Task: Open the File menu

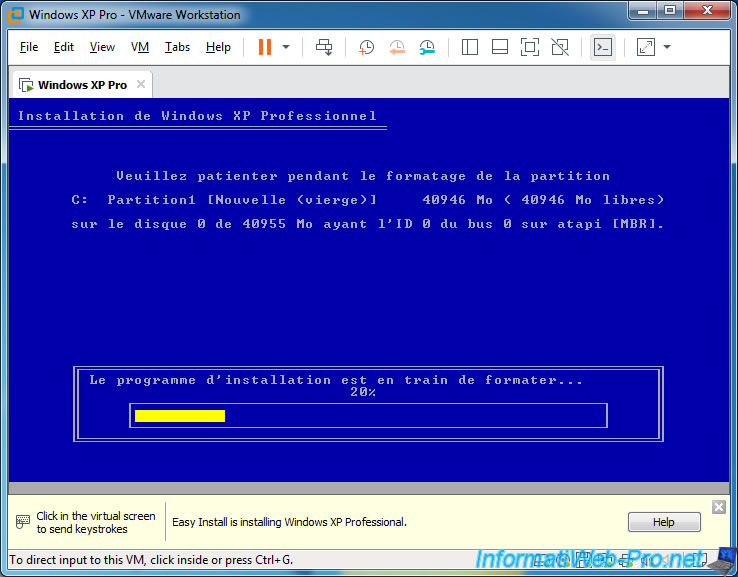Action: pyautogui.click(x=29, y=47)
